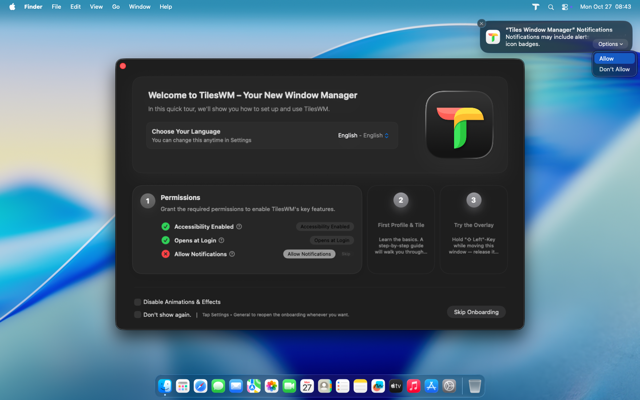Viewport: 640px width, 400px height.
Task: Click the green check next to Accessibility Enabled
Action: coord(165,227)
